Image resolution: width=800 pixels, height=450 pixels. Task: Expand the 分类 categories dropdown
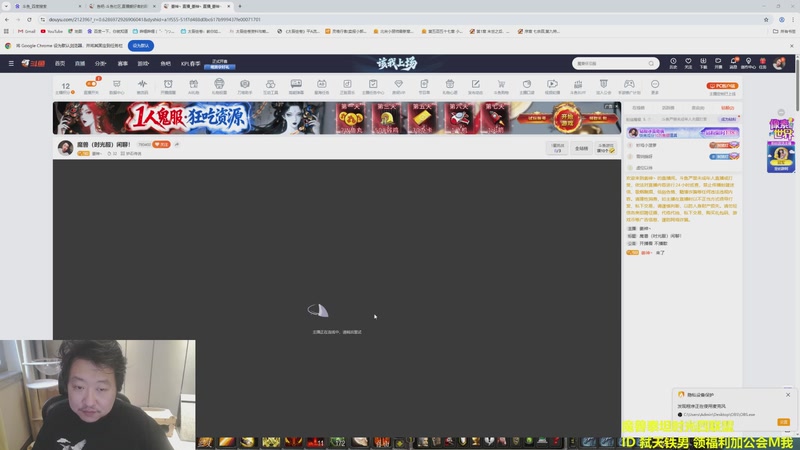(x=101, y=64)
